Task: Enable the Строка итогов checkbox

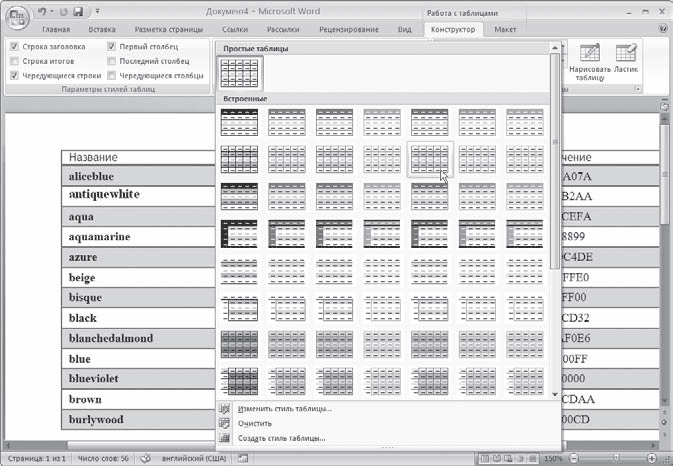Action: 14,61
